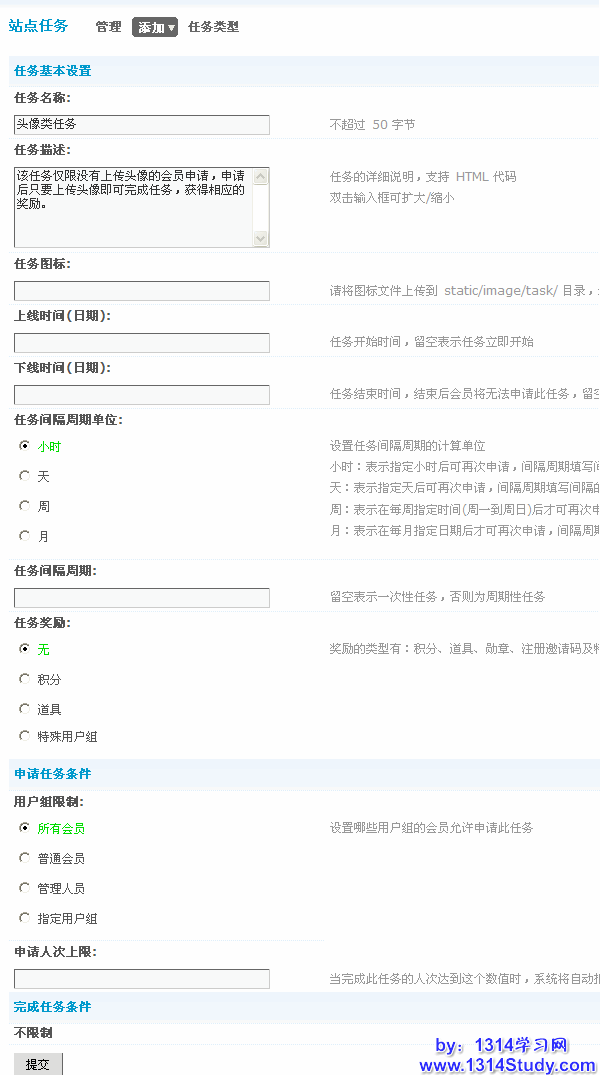Open the 管理 tab

(108, 27)
